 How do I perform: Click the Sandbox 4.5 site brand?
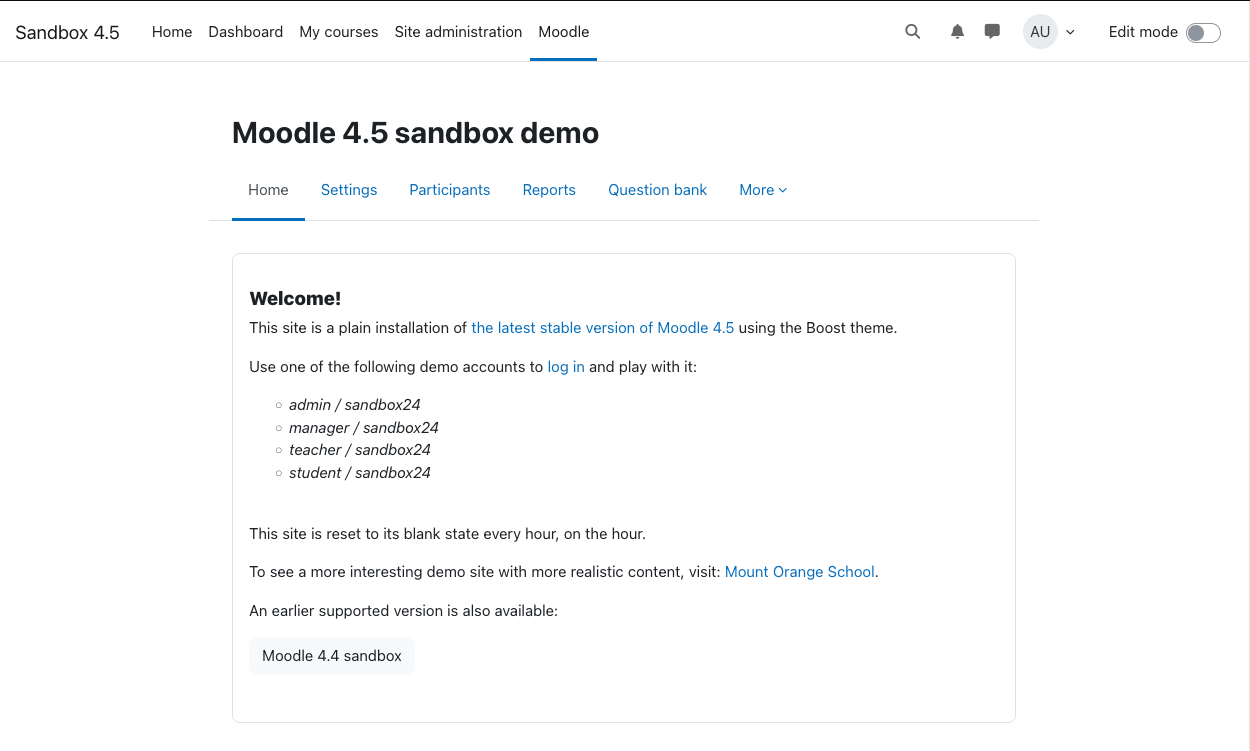click(67, 32)
